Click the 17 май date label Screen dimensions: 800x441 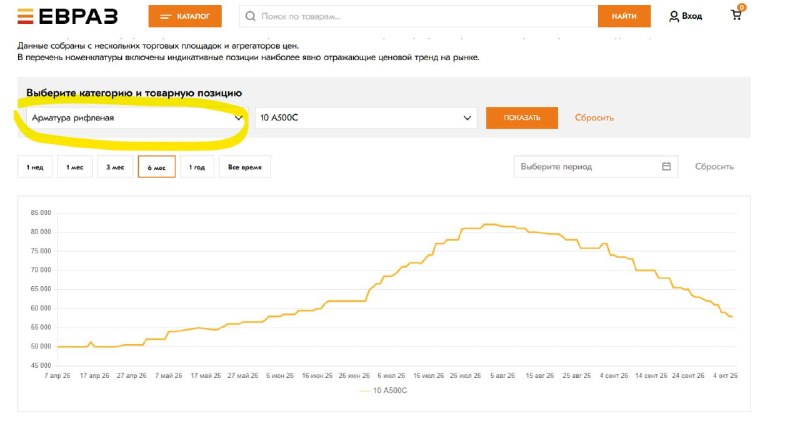point(206,376)
